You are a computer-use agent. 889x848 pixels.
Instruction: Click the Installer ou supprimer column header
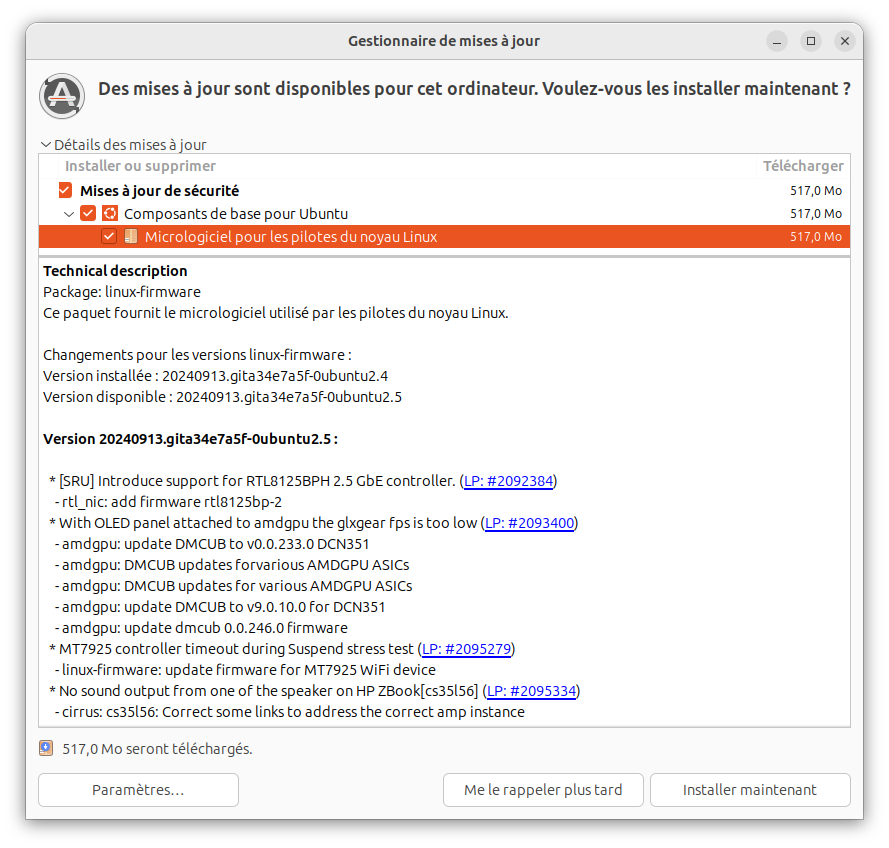(x=140, y=166)
